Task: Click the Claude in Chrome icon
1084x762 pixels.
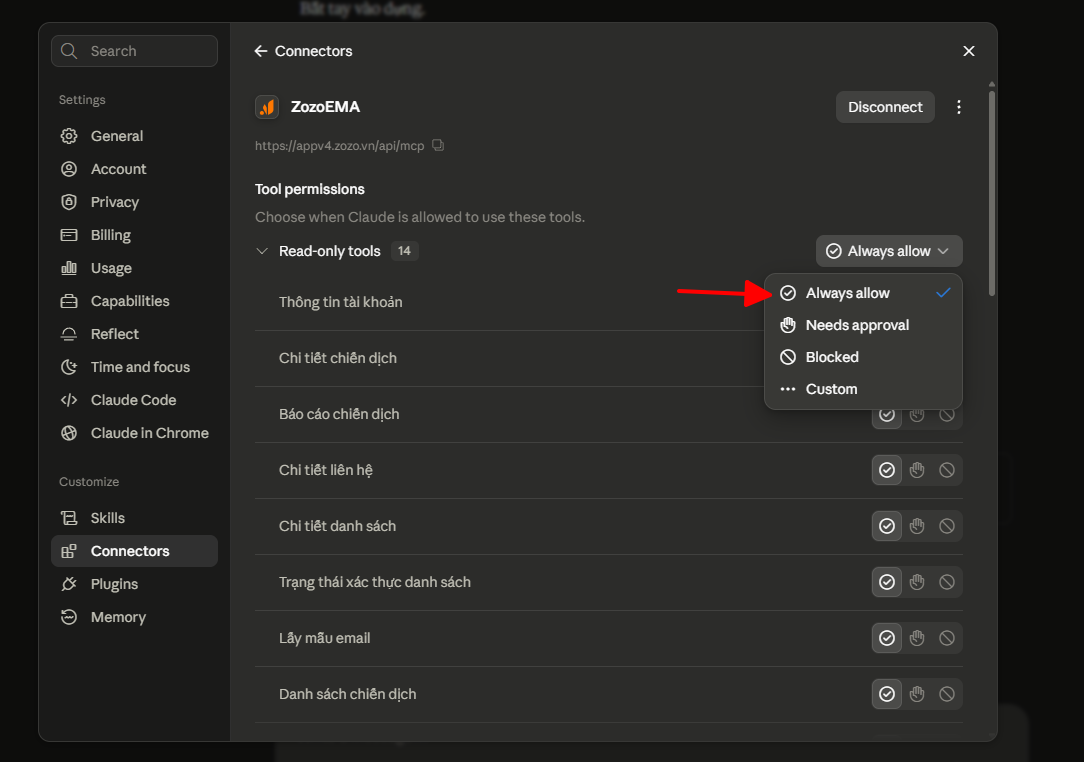Action: (x=69, y=434)
